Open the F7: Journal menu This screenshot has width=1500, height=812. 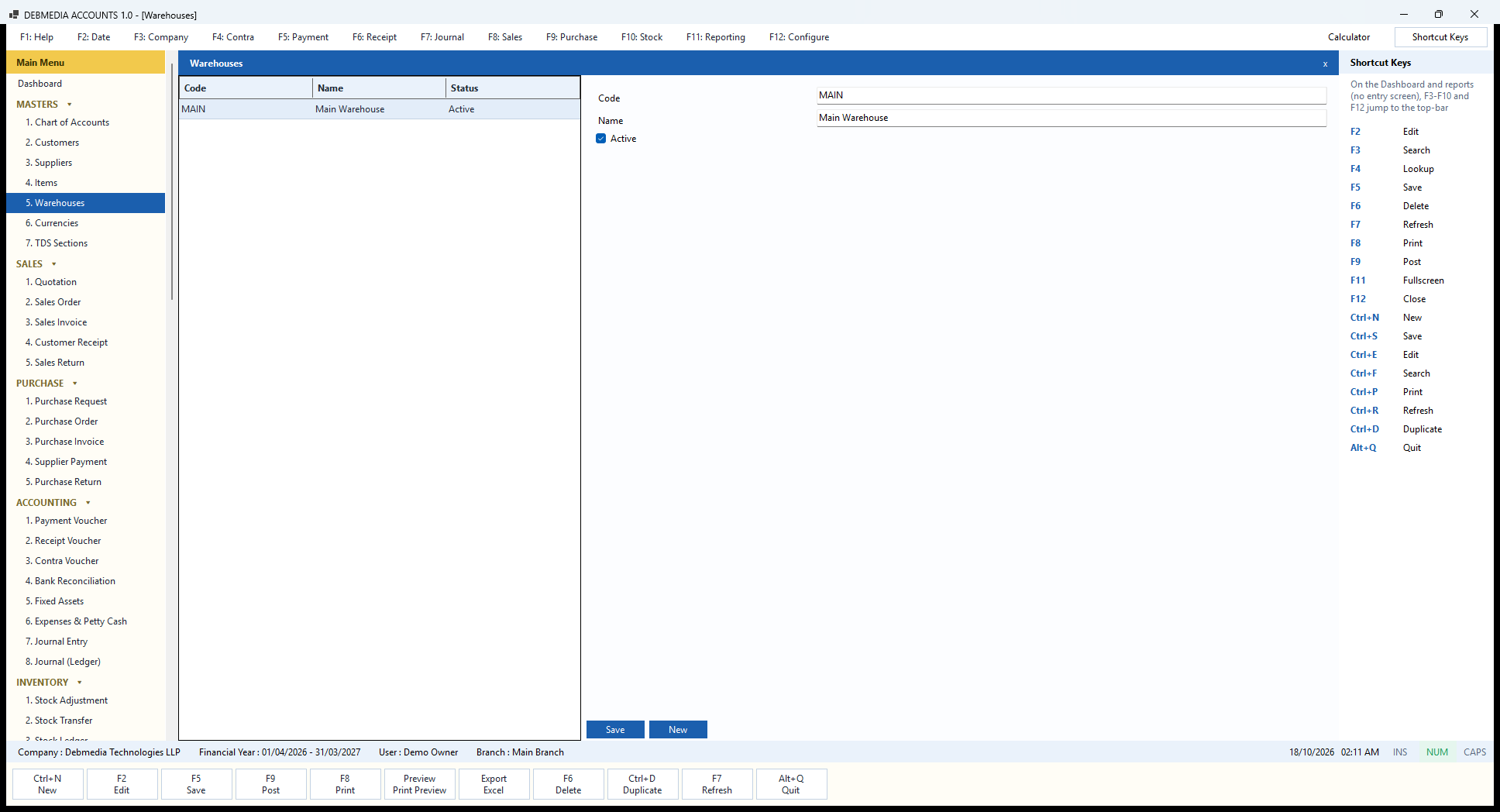point(442,37)
